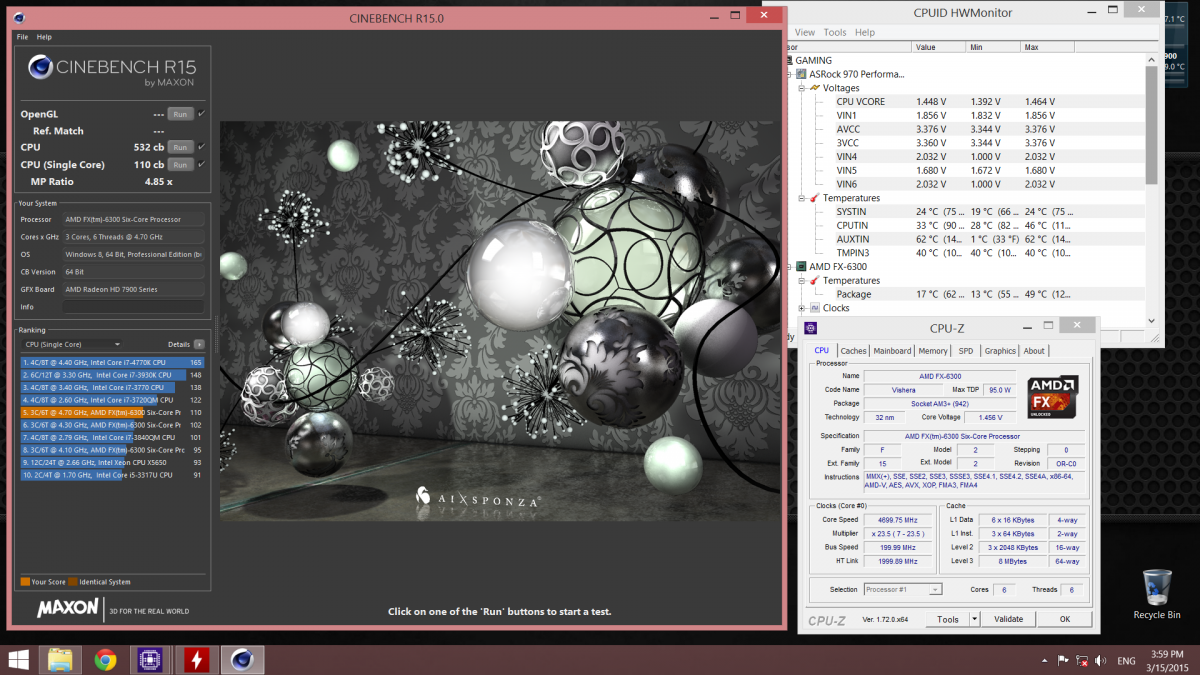Switch to the Graphics tab in CPU-Z
This screenshot has width=1200, height=675.
(1000, 351)
